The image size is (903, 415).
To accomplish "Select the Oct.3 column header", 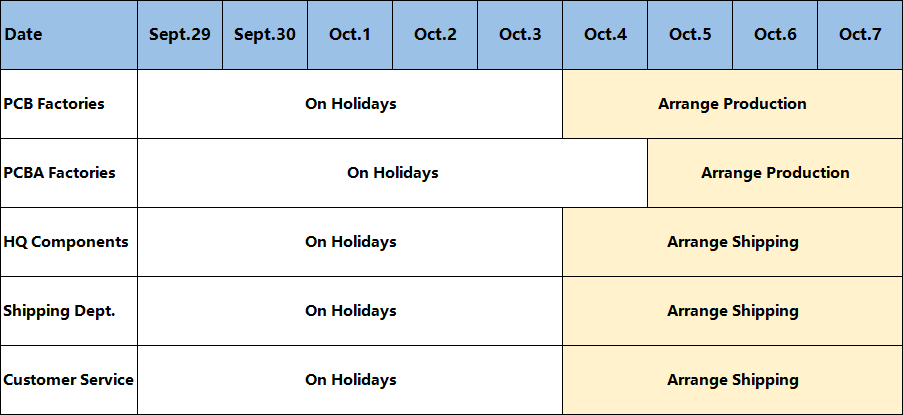I will (x=520, y=35).
